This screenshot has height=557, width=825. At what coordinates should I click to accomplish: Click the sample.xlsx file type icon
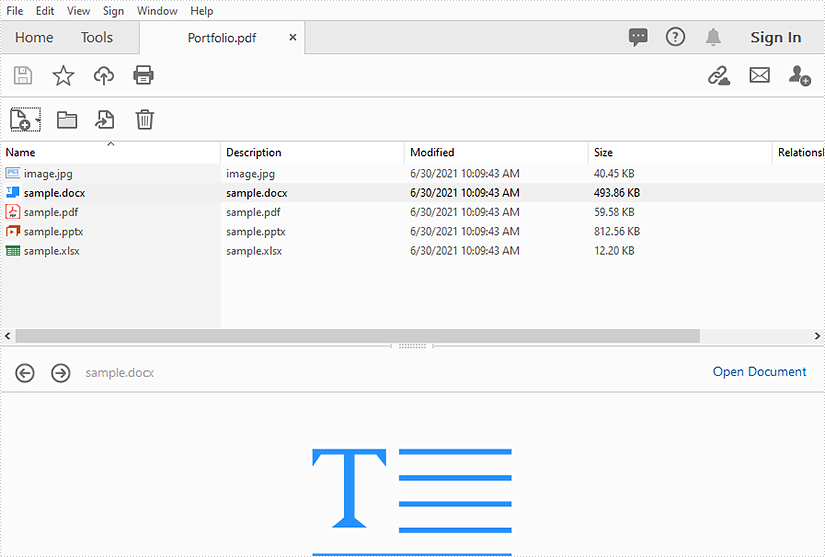pyautogui.click(x=13, y=251)
